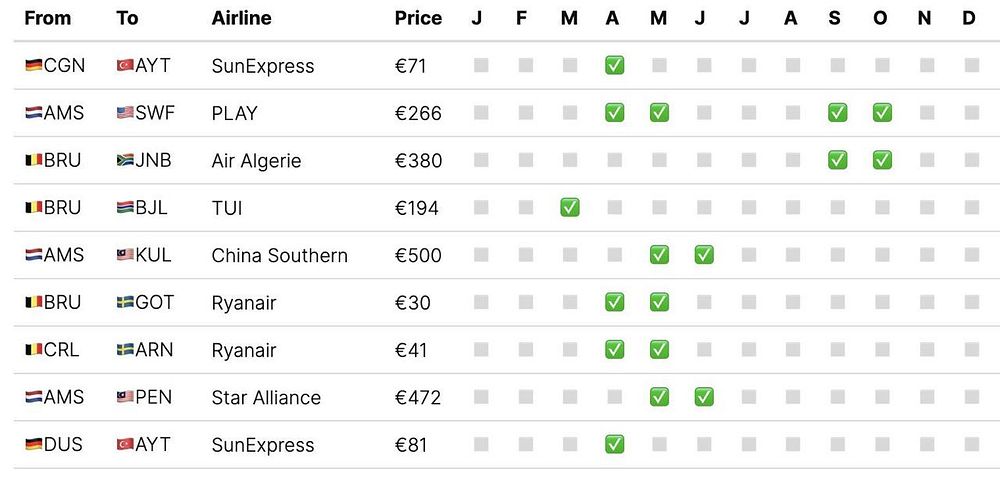
Task: Click the Gambian flag beside BJL
Action: click(x=125, y=207)
